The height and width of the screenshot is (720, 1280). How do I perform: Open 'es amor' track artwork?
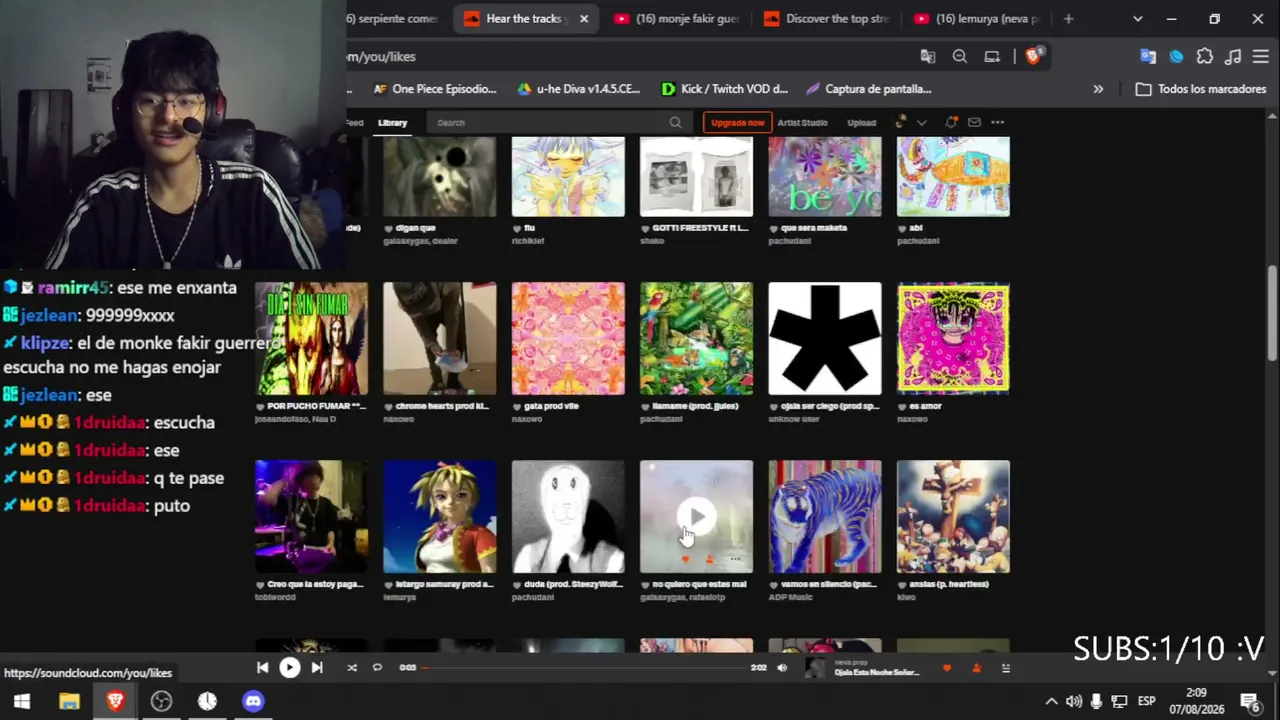(x=953, y=339)
